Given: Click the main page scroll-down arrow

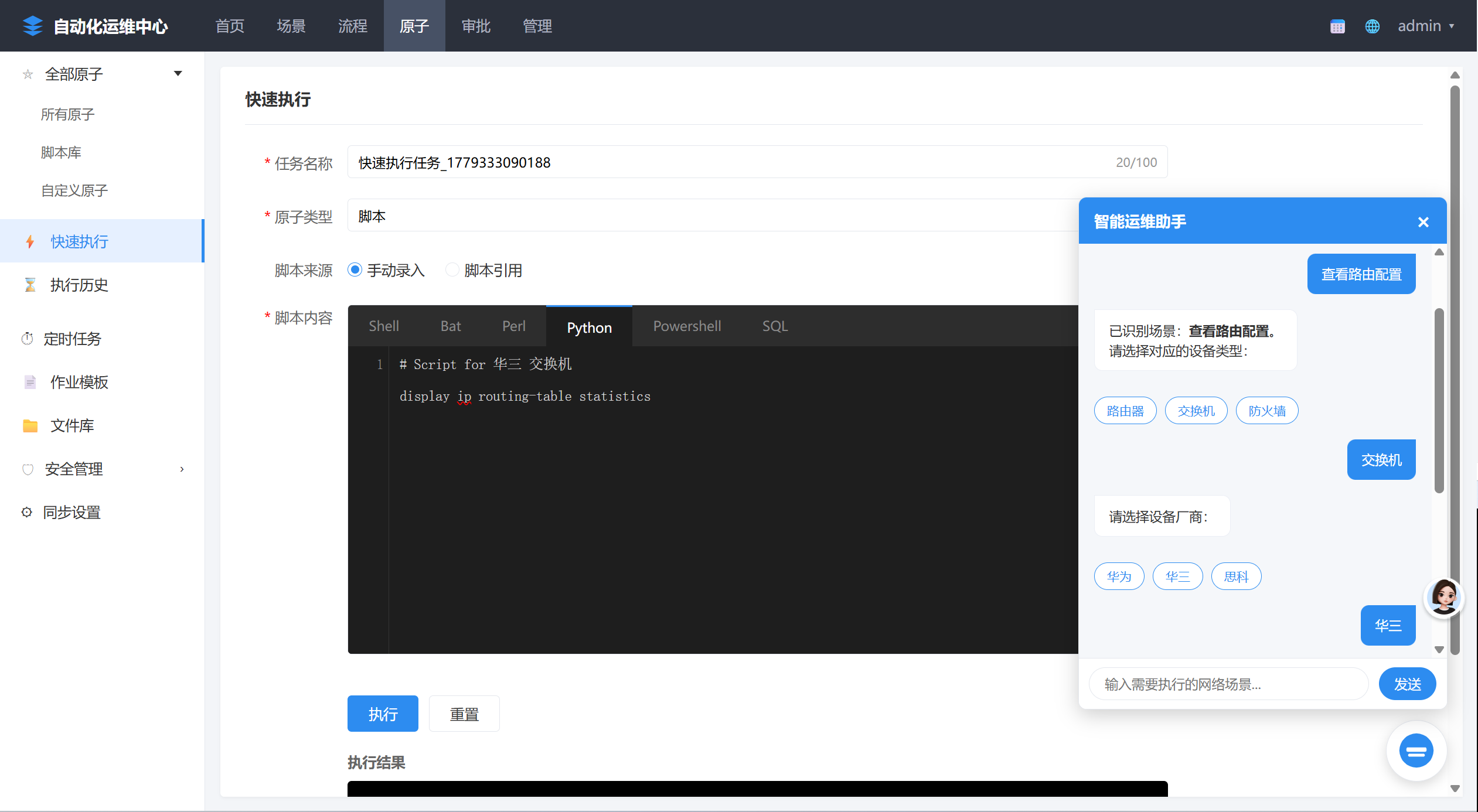Looking at the screenshot, I should (1455, 789).
